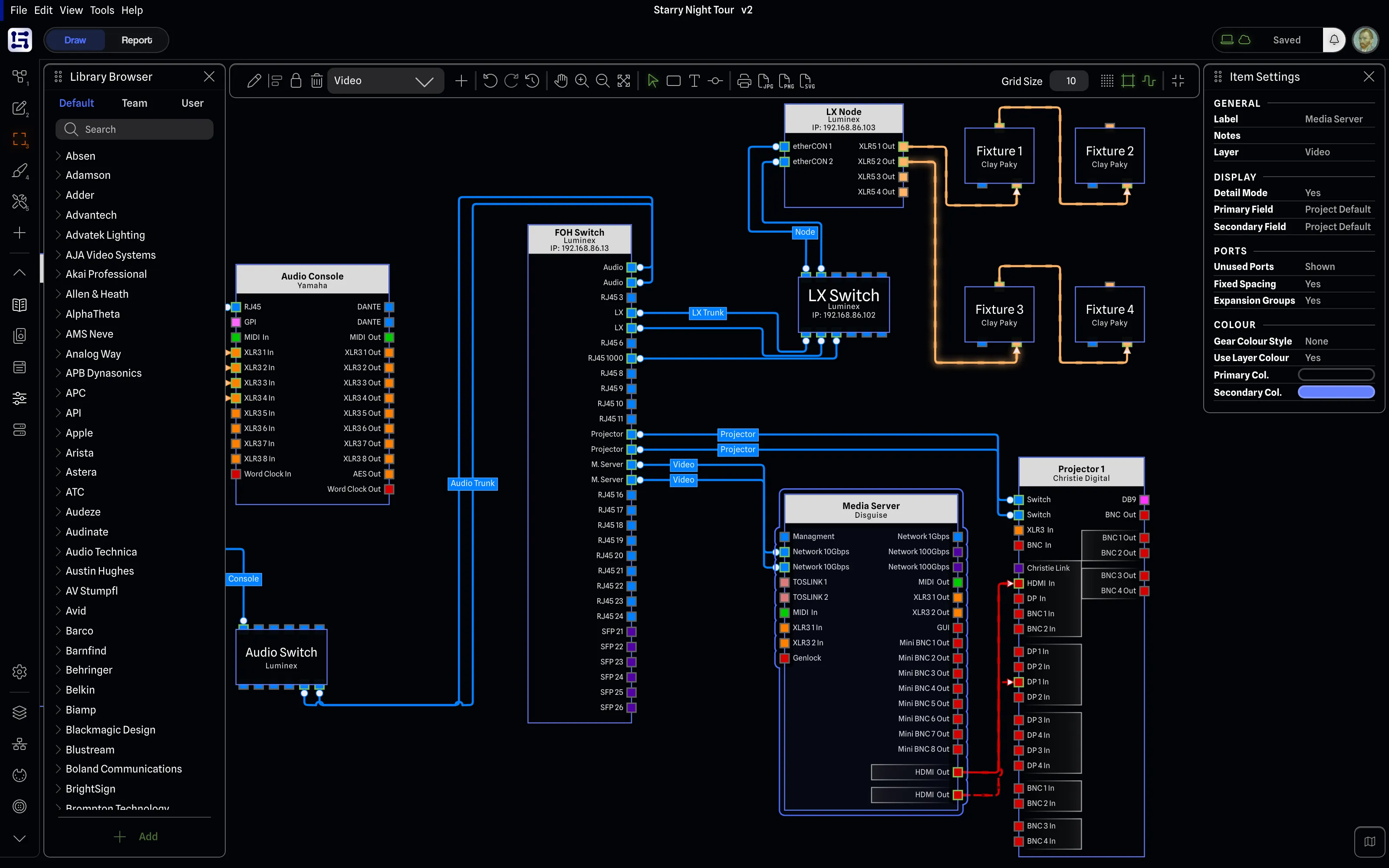Click the zoom out magnifier
The width and height of the screenshot is (1389, 868).
point(602,81)
